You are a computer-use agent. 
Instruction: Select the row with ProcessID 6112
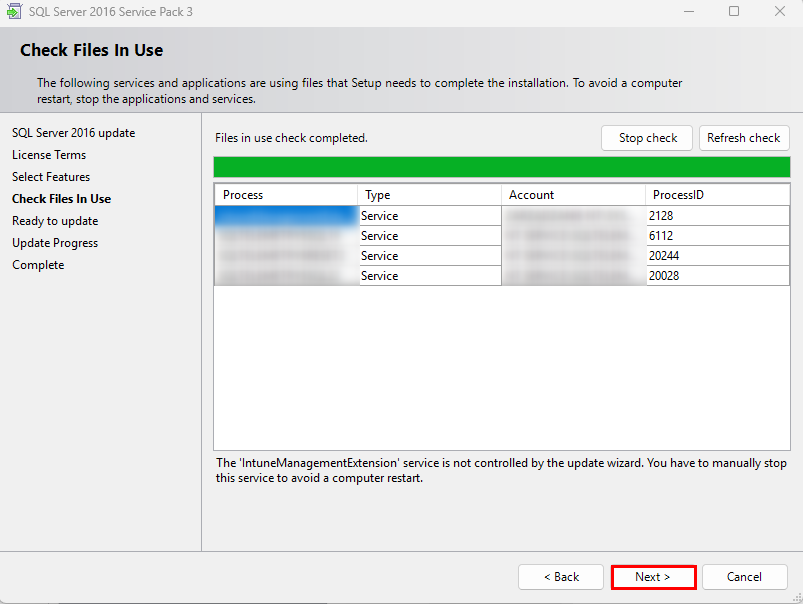(502, 236)
